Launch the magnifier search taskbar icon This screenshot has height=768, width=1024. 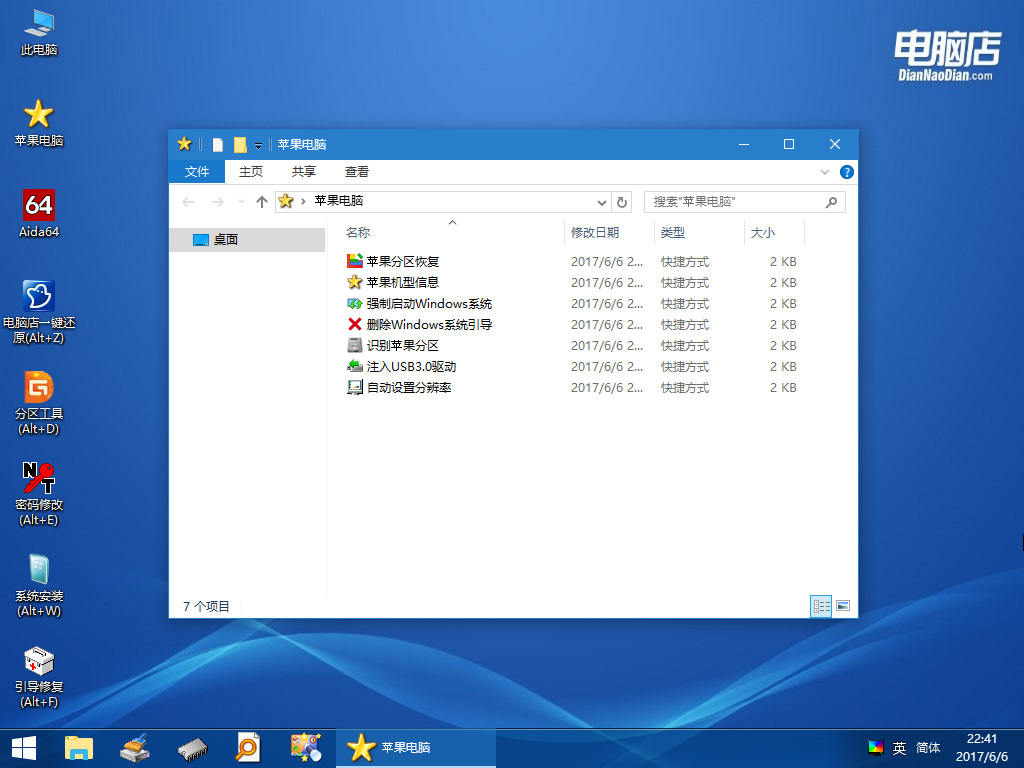point(248,748)
